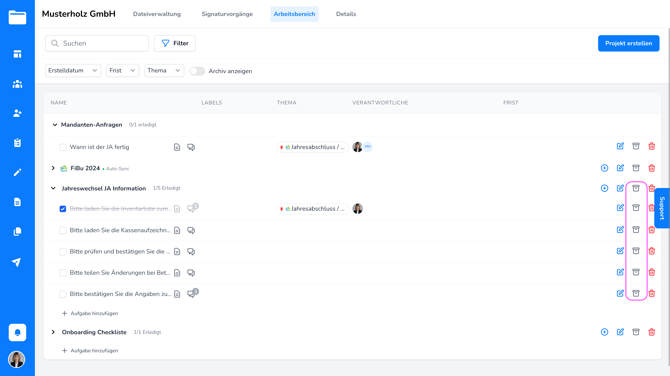Image resolution: width=670 pixels, height=376 pixels.
Task: Check 'Bitte teilen Sie Änderungen bei Bet...' checkbox
Action: [63, 273]
